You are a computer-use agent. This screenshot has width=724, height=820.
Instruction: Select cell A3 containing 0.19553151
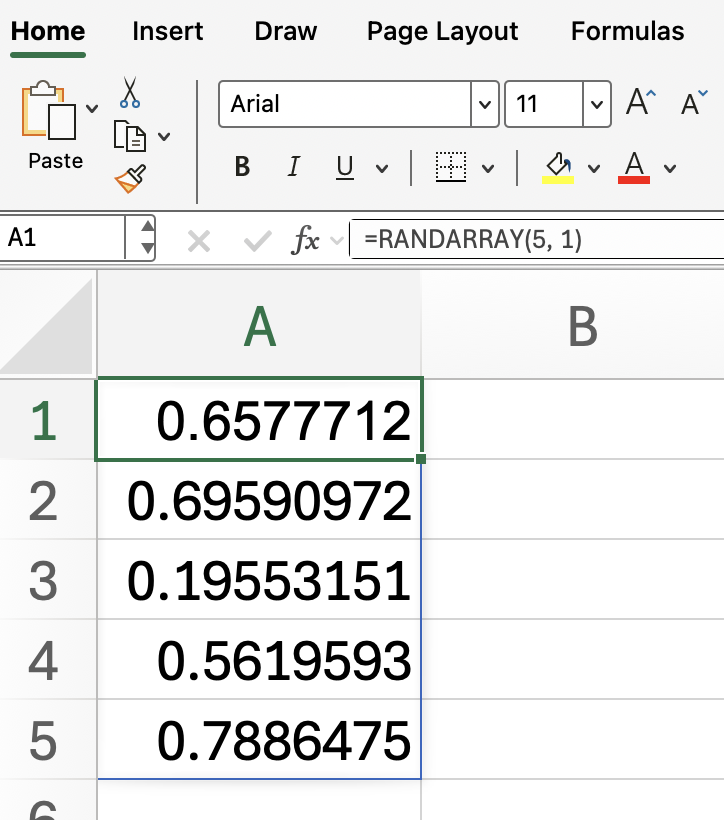pyautogui.click(x=260, y=581)
